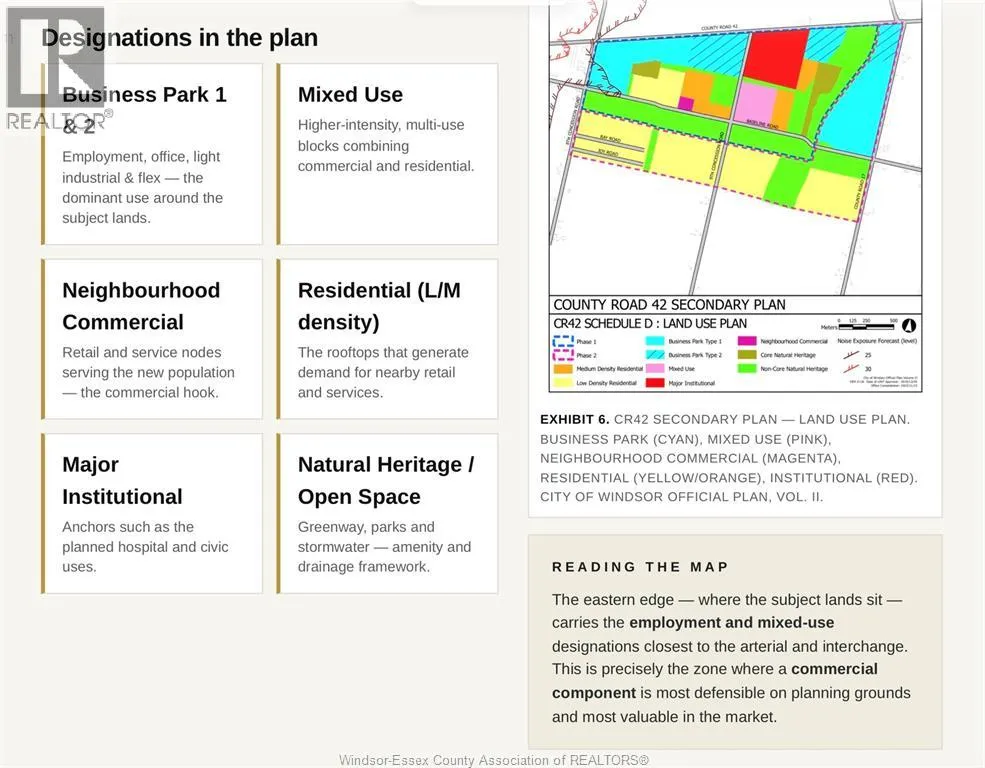
Task: Click the Phase 1 dashed blue legend symbol
Action: (x=563, y=341)
